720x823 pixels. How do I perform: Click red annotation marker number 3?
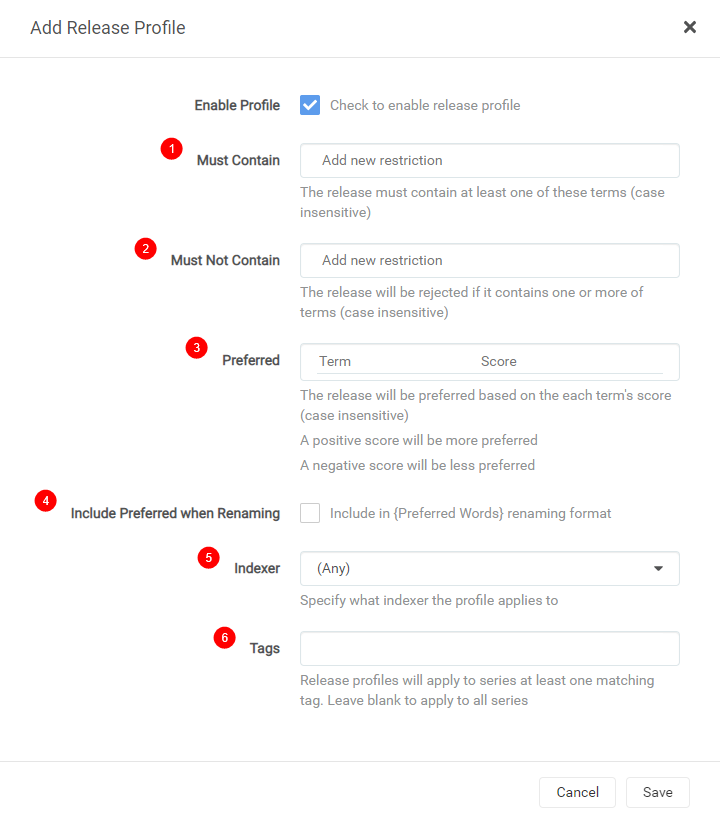coord(197,347)
